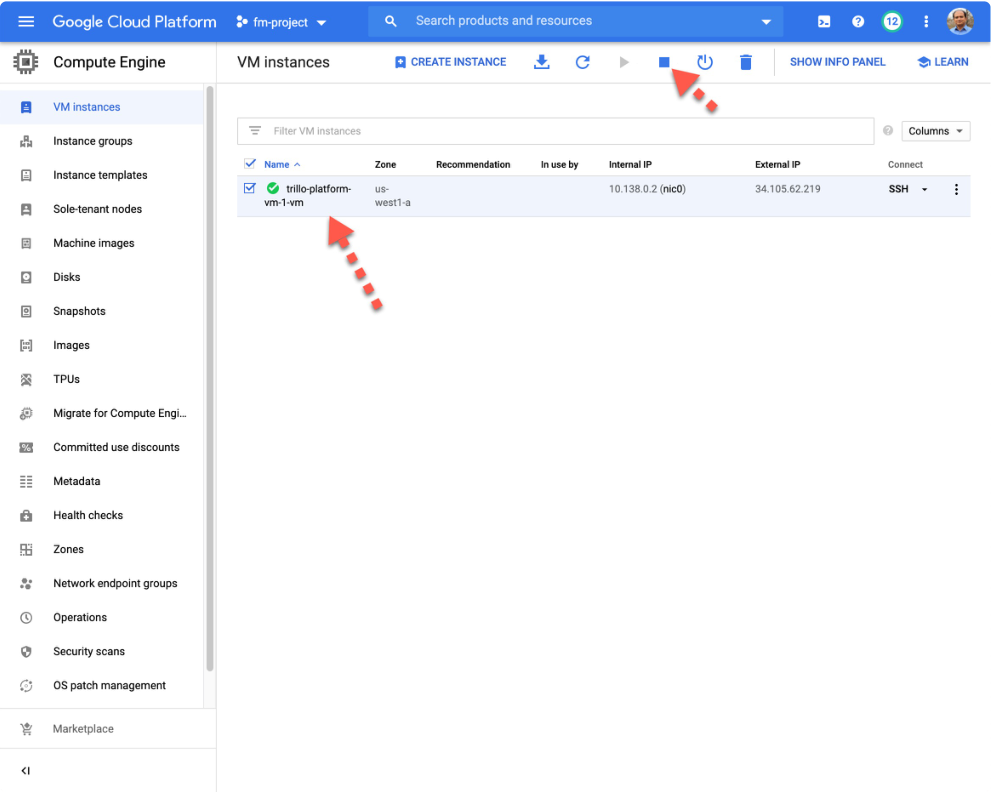Click the import VM download icon

pyautogui.click(x=542, y=62)
